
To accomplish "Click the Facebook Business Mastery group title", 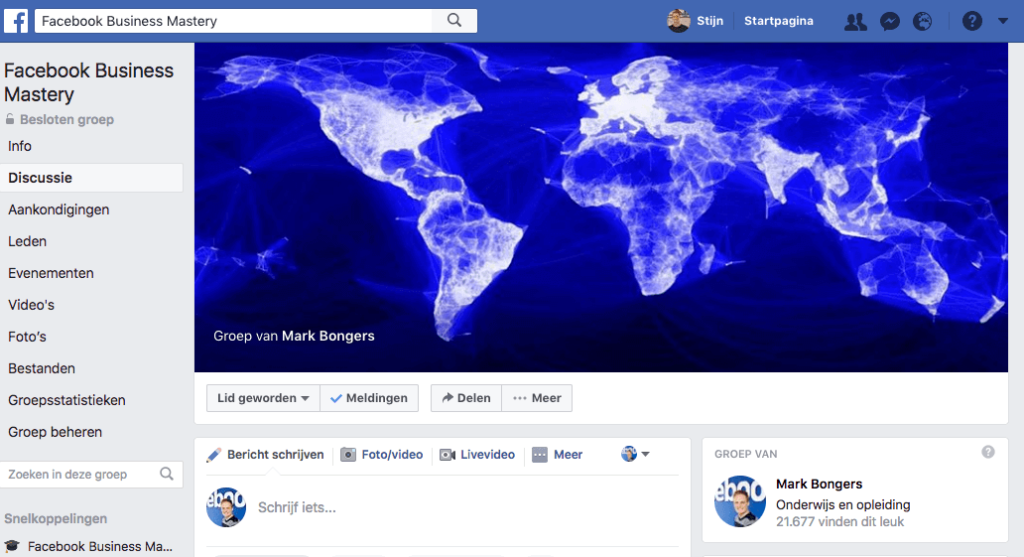I will pyautogui.click(x=89, y=82).
